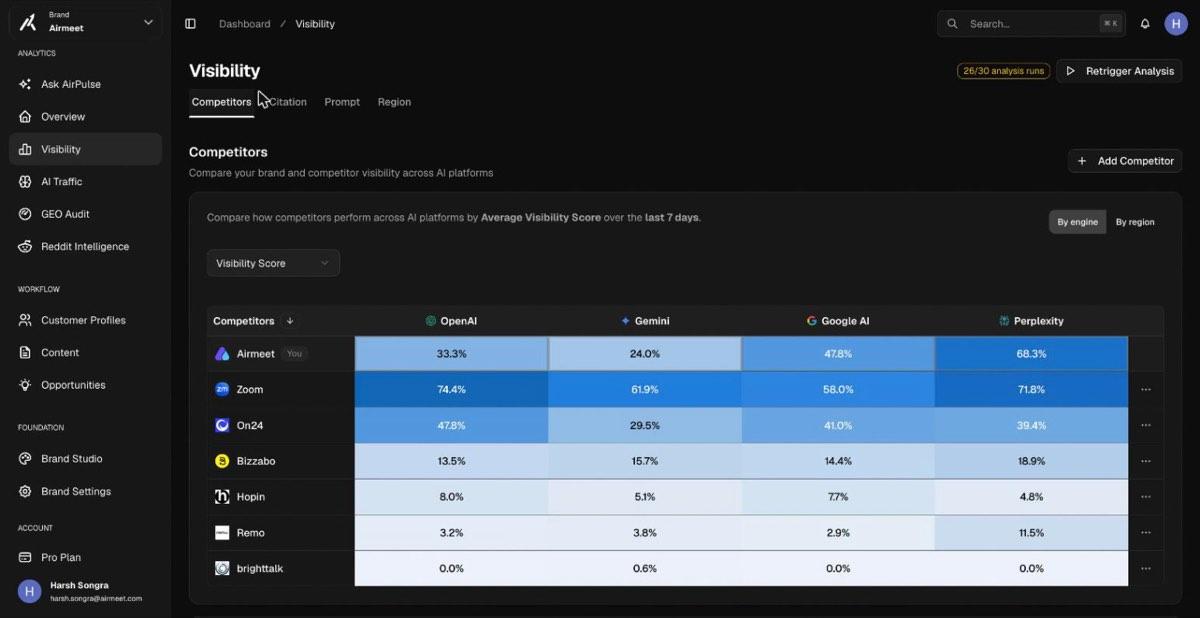Click the On24 logo icon

222,425
